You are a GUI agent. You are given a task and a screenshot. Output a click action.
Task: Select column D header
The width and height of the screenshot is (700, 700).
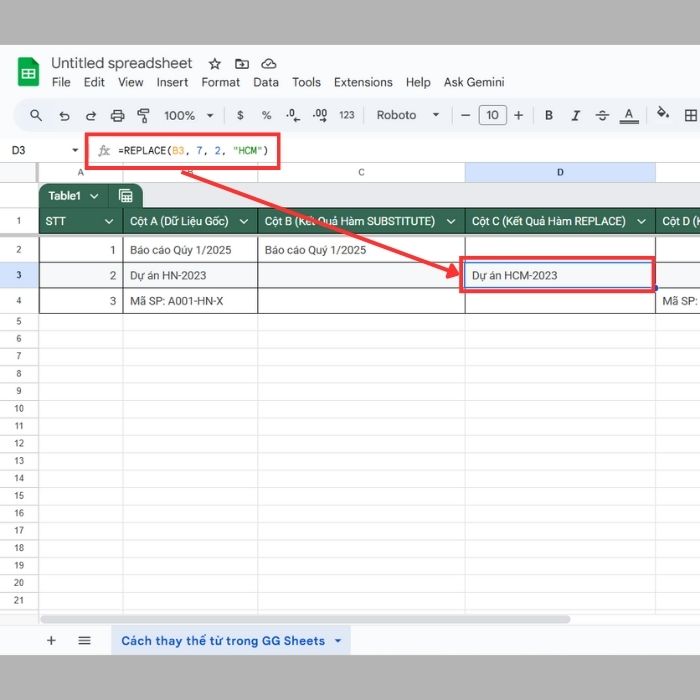point(560,172)
